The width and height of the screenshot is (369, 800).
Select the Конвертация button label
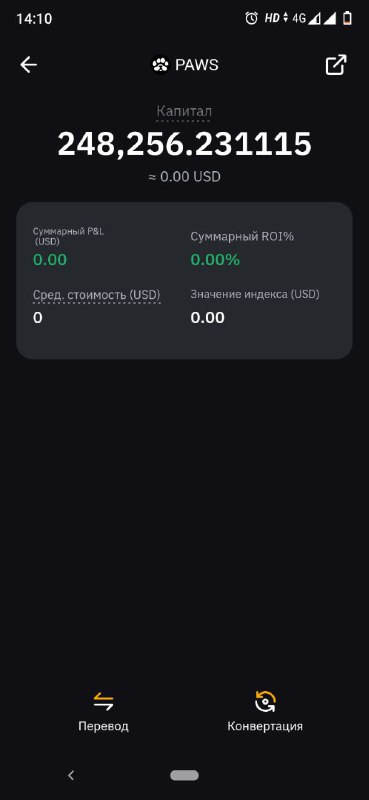click(x=265, y=726)
